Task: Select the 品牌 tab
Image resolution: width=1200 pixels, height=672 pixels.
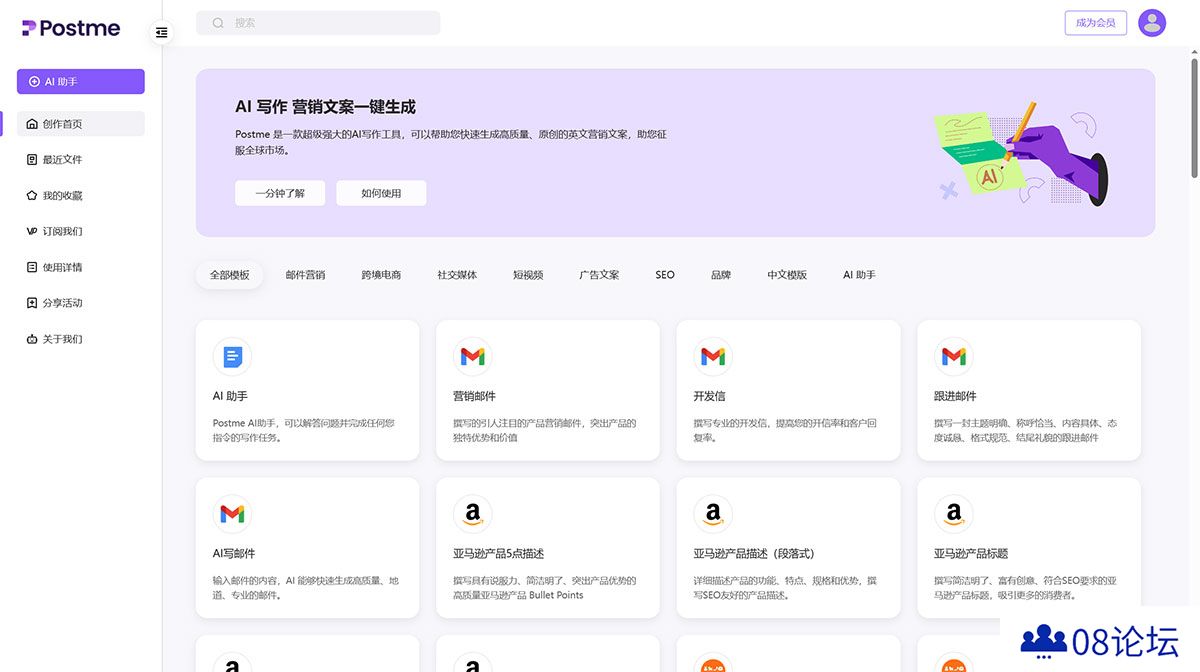Action: point(721,275)
